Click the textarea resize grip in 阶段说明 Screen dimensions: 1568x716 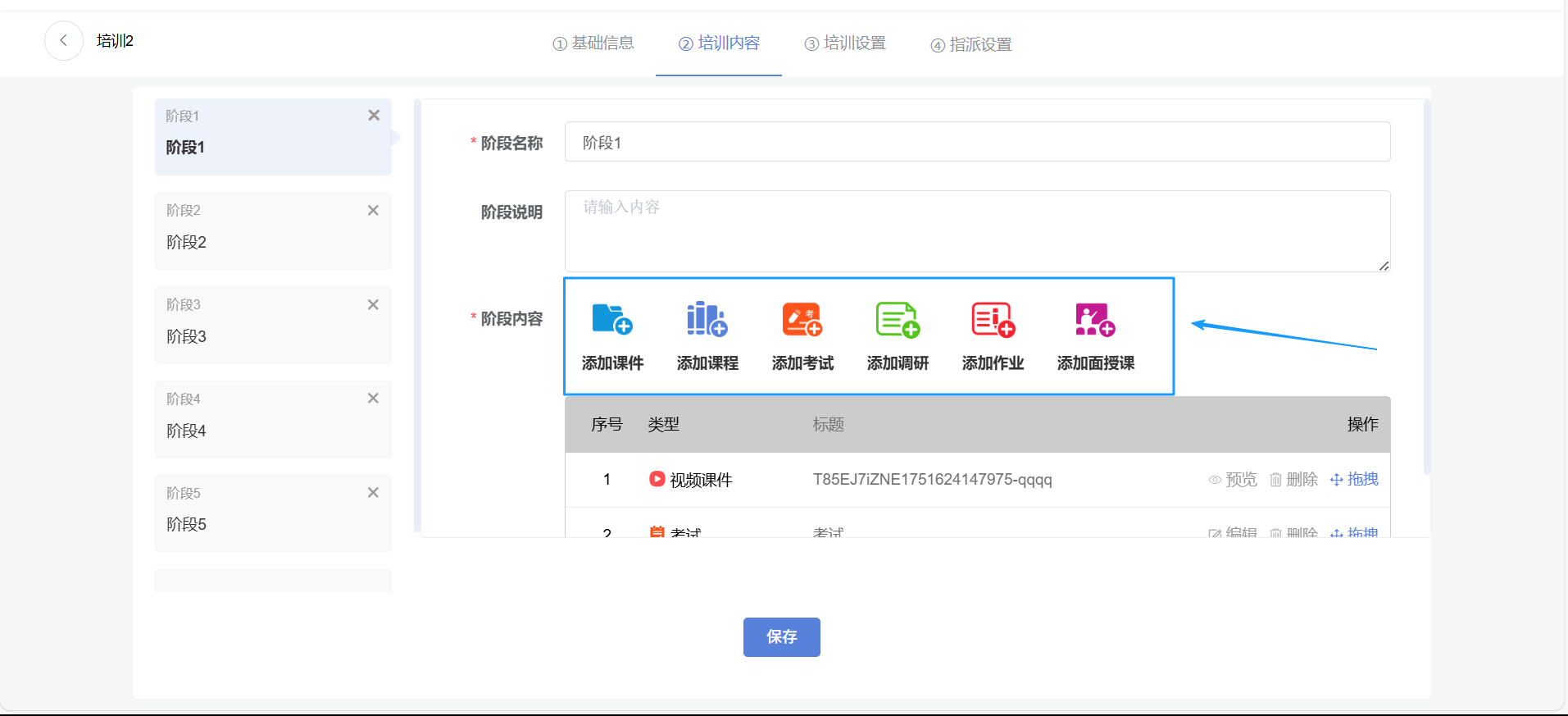tap(1384, 265)
